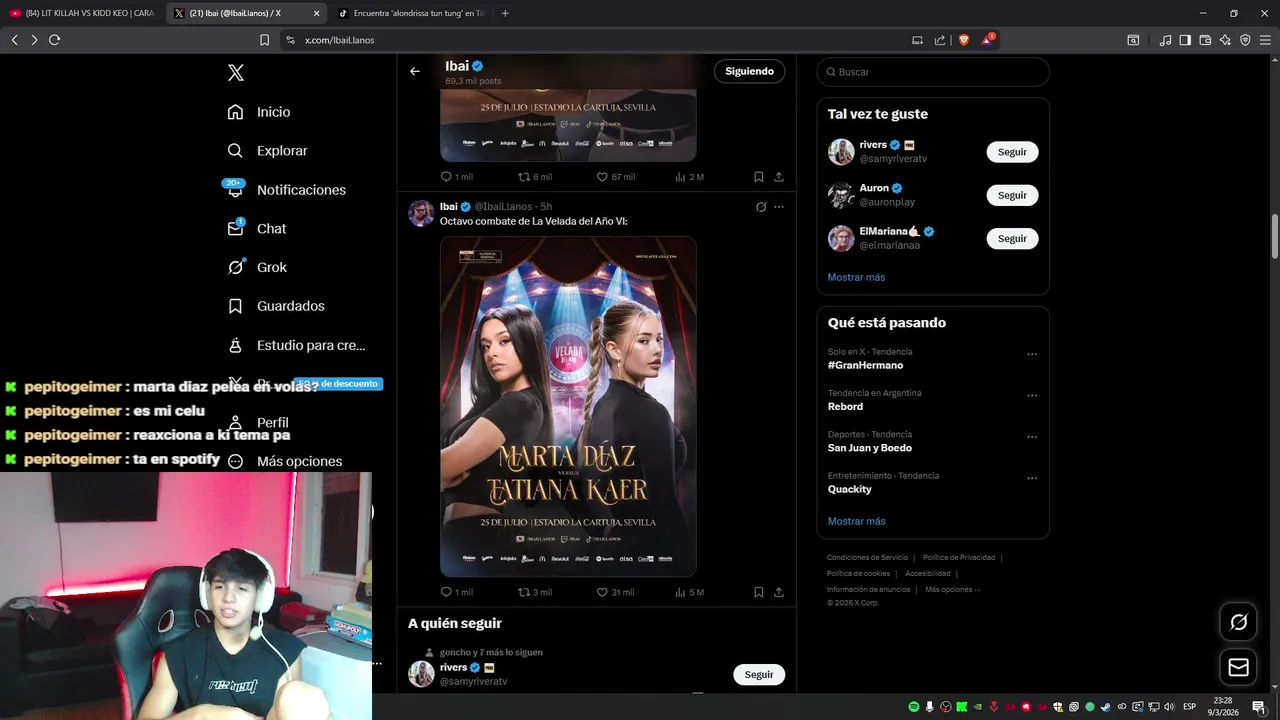
Task: Open options for Quackity trend
Action: point(1032,478)
